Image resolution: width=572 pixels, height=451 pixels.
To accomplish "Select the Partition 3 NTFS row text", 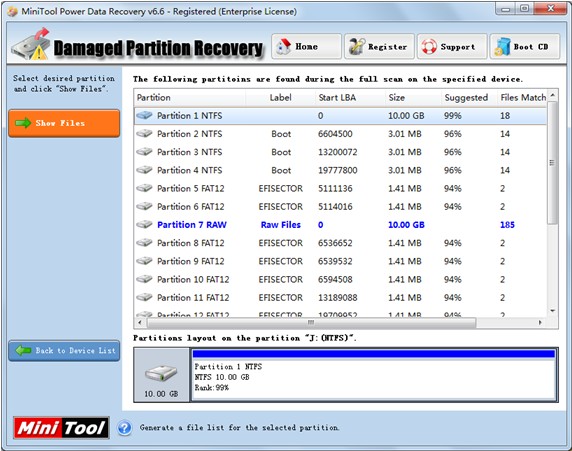I will (x=190, y=152).
